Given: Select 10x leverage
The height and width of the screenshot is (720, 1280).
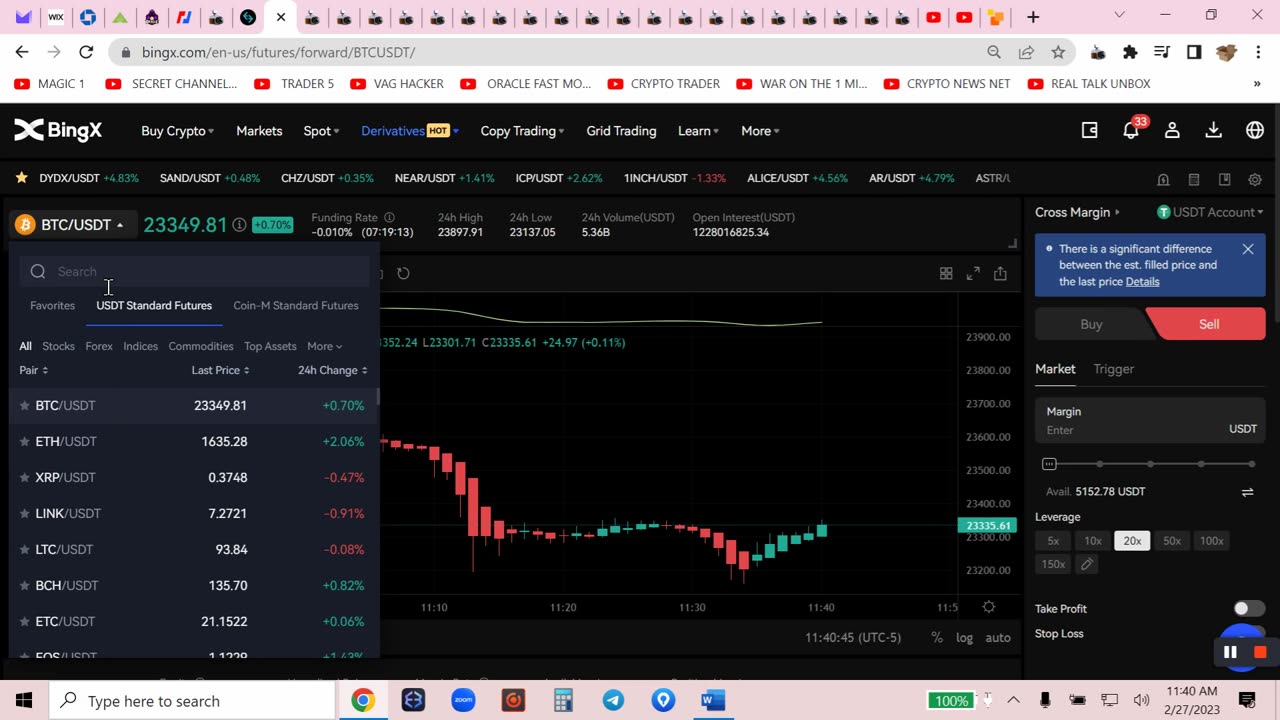Looking at the screenshot, I should (x=1093, y=541).
